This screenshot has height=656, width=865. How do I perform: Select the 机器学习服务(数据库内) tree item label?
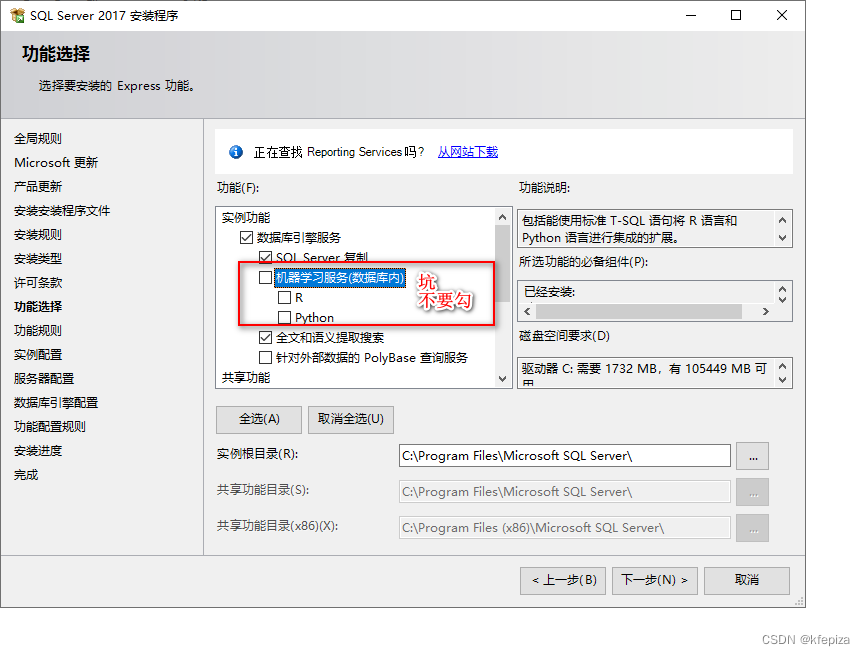340,278
